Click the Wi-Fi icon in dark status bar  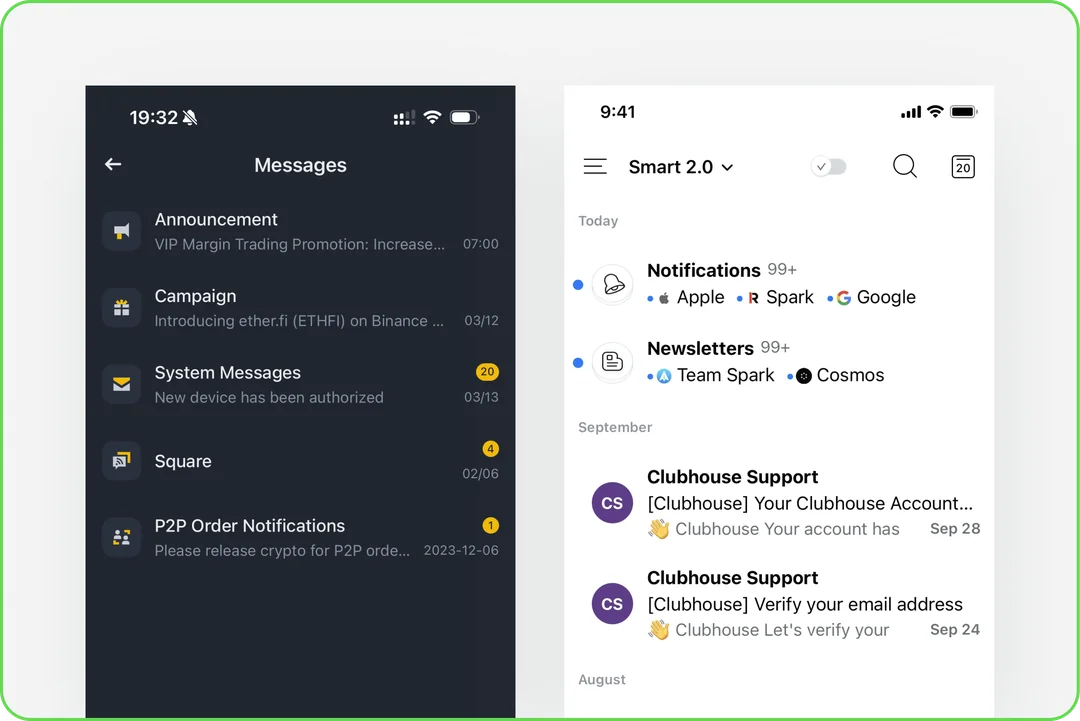click(433, 117)
